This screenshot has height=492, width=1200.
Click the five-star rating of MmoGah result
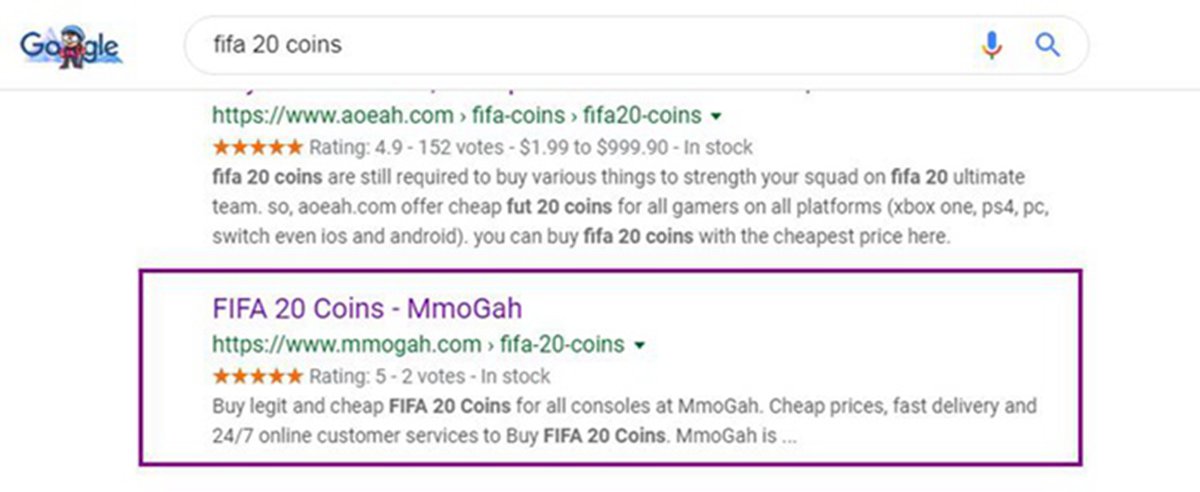(x=257, y=377)
